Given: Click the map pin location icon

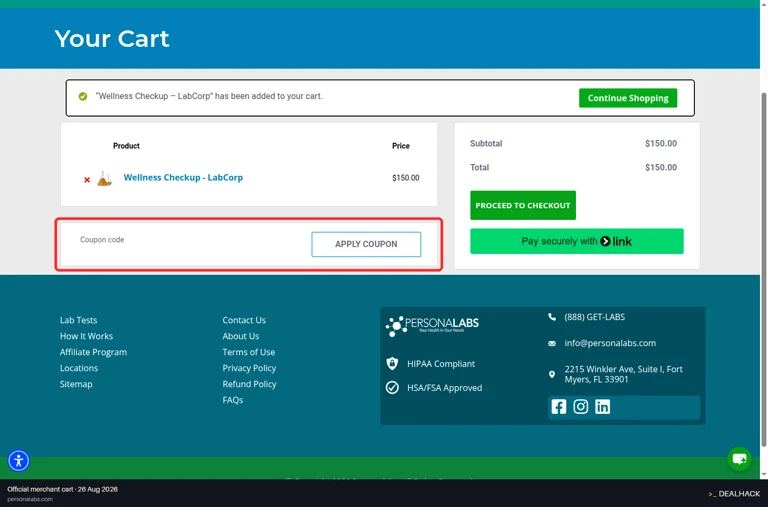Looking at the screenshot, I should [552, 374].
